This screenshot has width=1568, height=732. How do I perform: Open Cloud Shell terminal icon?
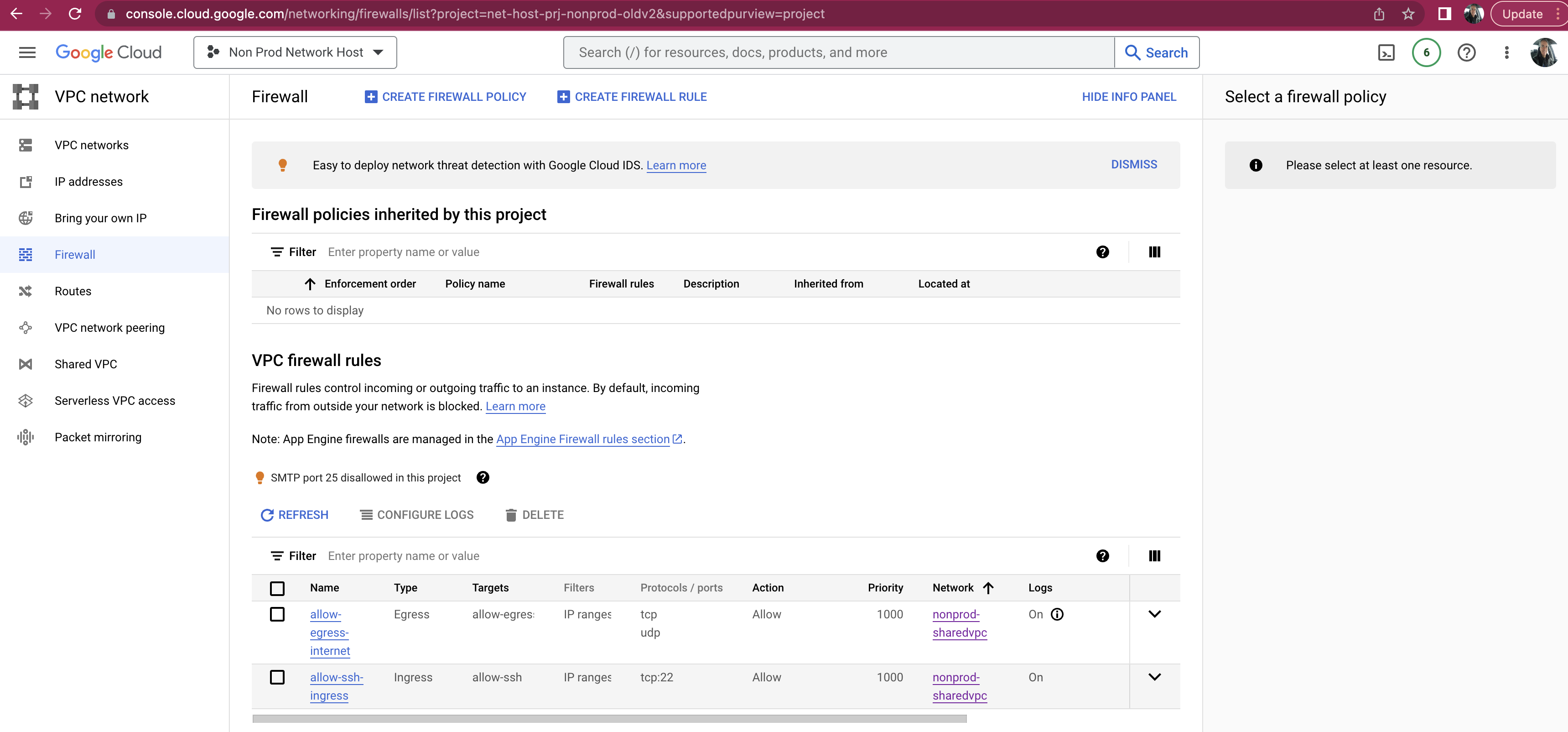point(1386,52)
